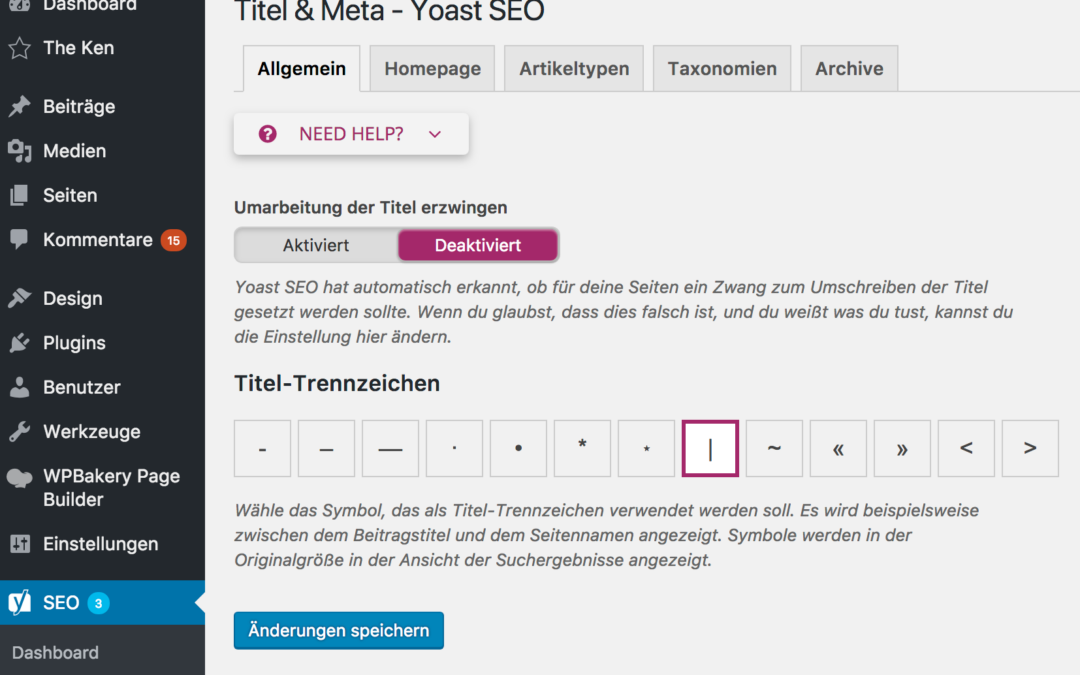Select the paintbrush Design icon
The image size is (1080, 675).
(x=20, y=298)
